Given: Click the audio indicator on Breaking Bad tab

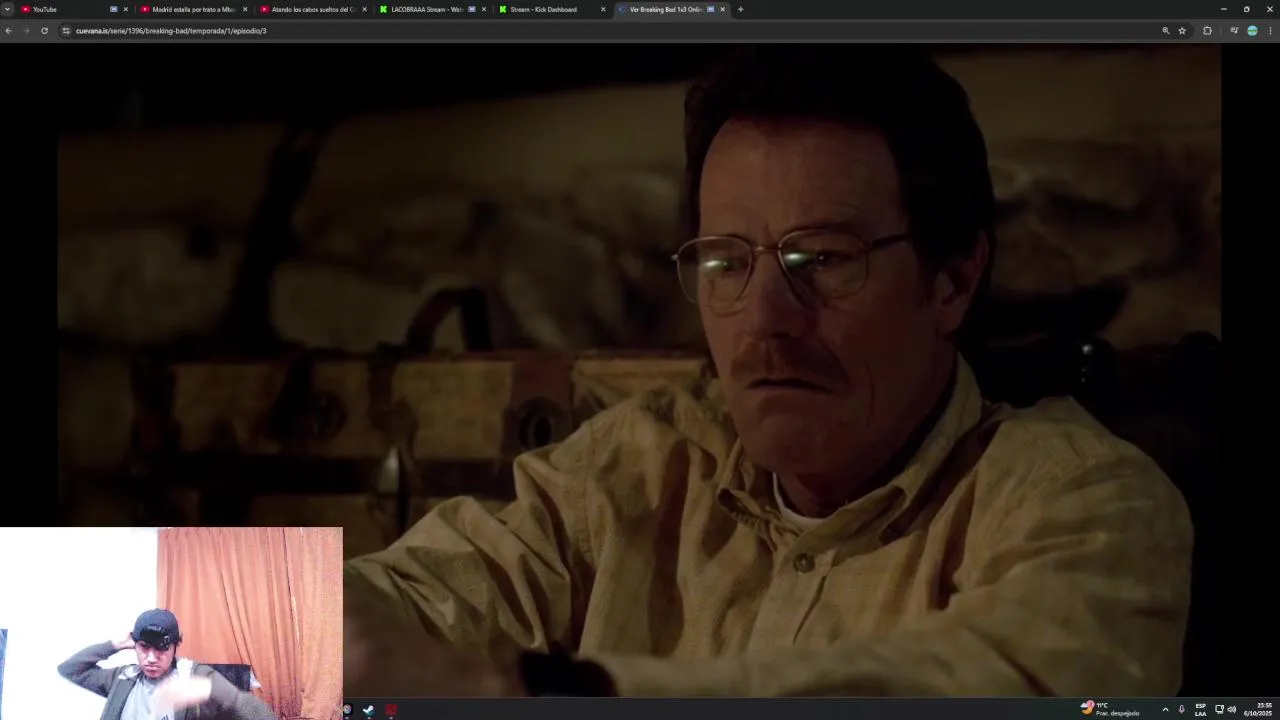Looking at the screenshot, I should [x=711, y=9].
